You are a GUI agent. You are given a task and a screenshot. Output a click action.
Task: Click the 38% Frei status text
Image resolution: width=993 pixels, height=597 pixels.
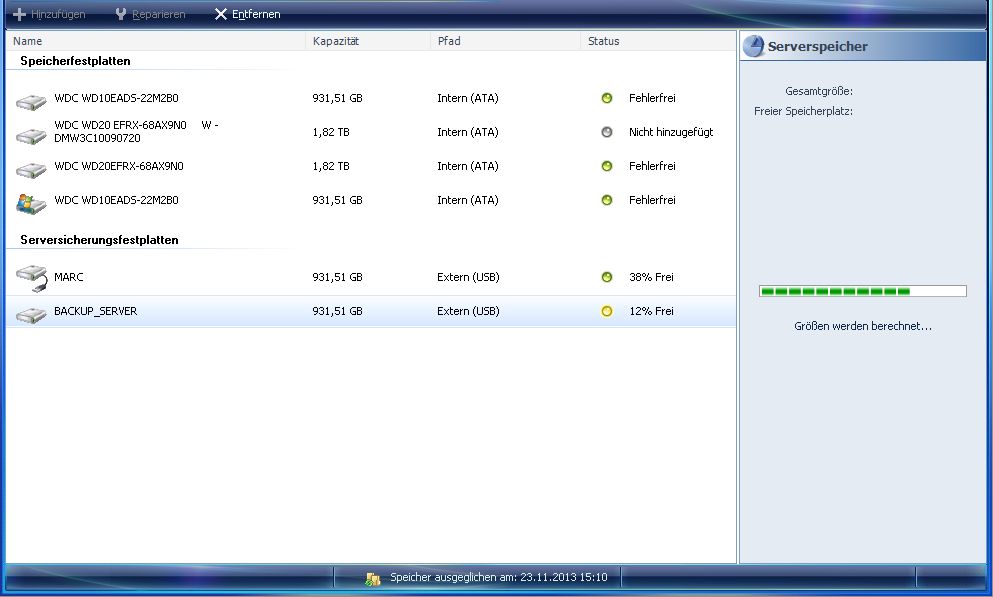click(651, 277)
